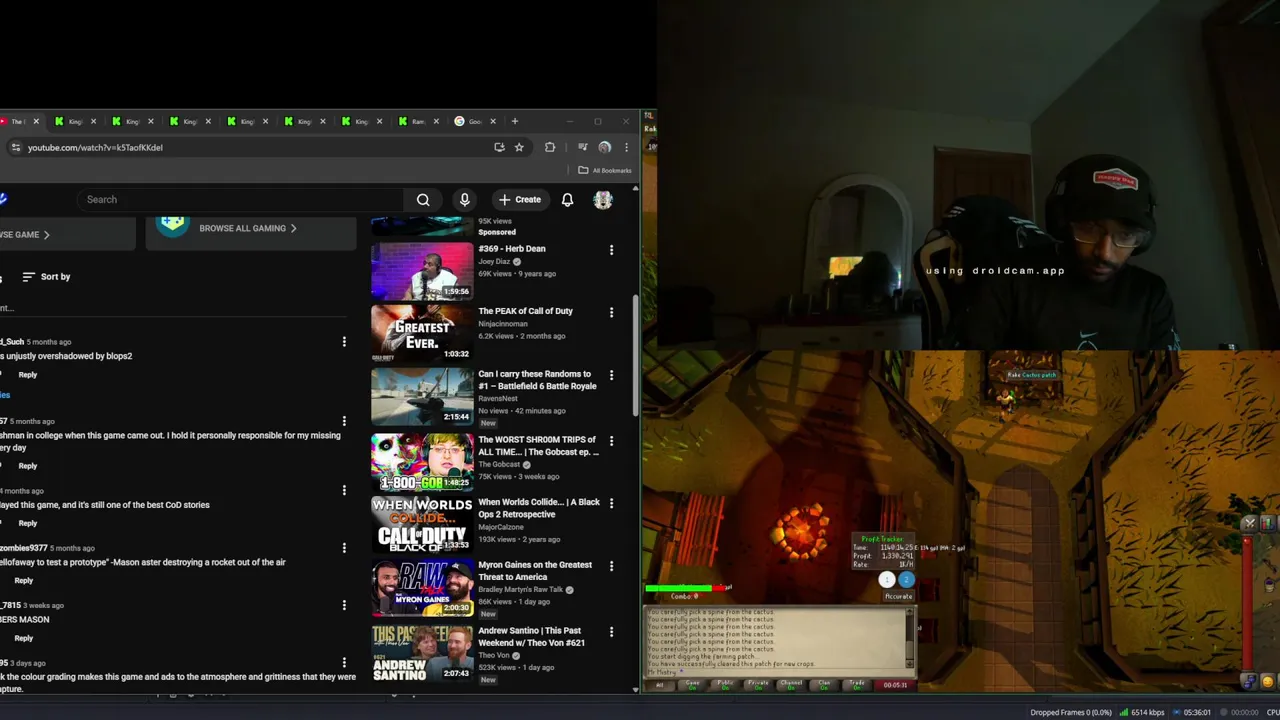Open the All Bookmarks folder
1280x720 pixels.
(x=605, y=170)
